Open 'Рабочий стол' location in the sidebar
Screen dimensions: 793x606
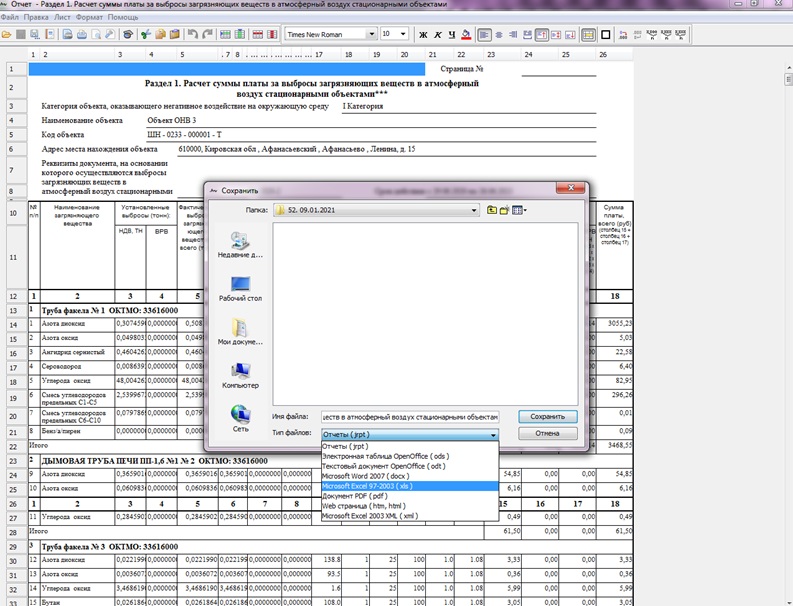(x=240, y=285)
